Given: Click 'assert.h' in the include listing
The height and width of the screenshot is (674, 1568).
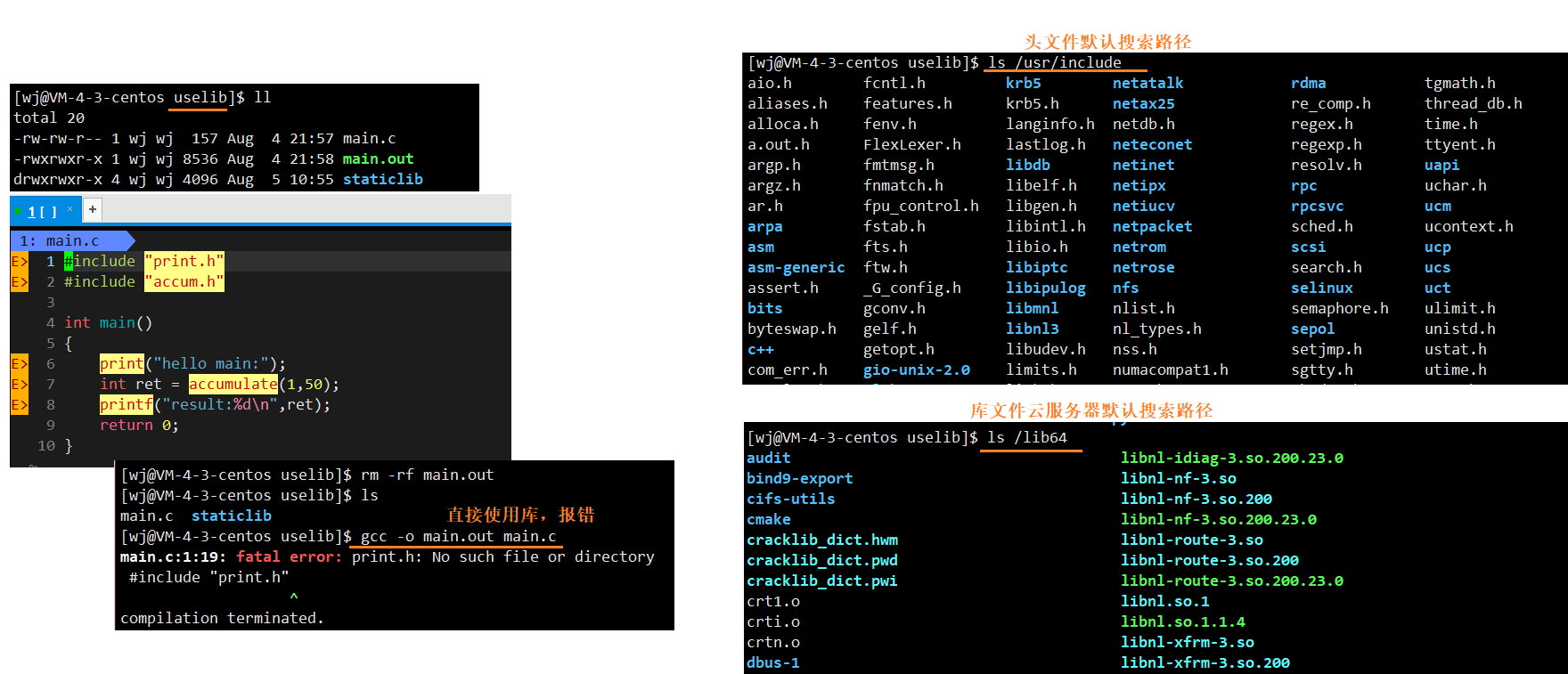Looking at the screenshot, I should 783,288.
